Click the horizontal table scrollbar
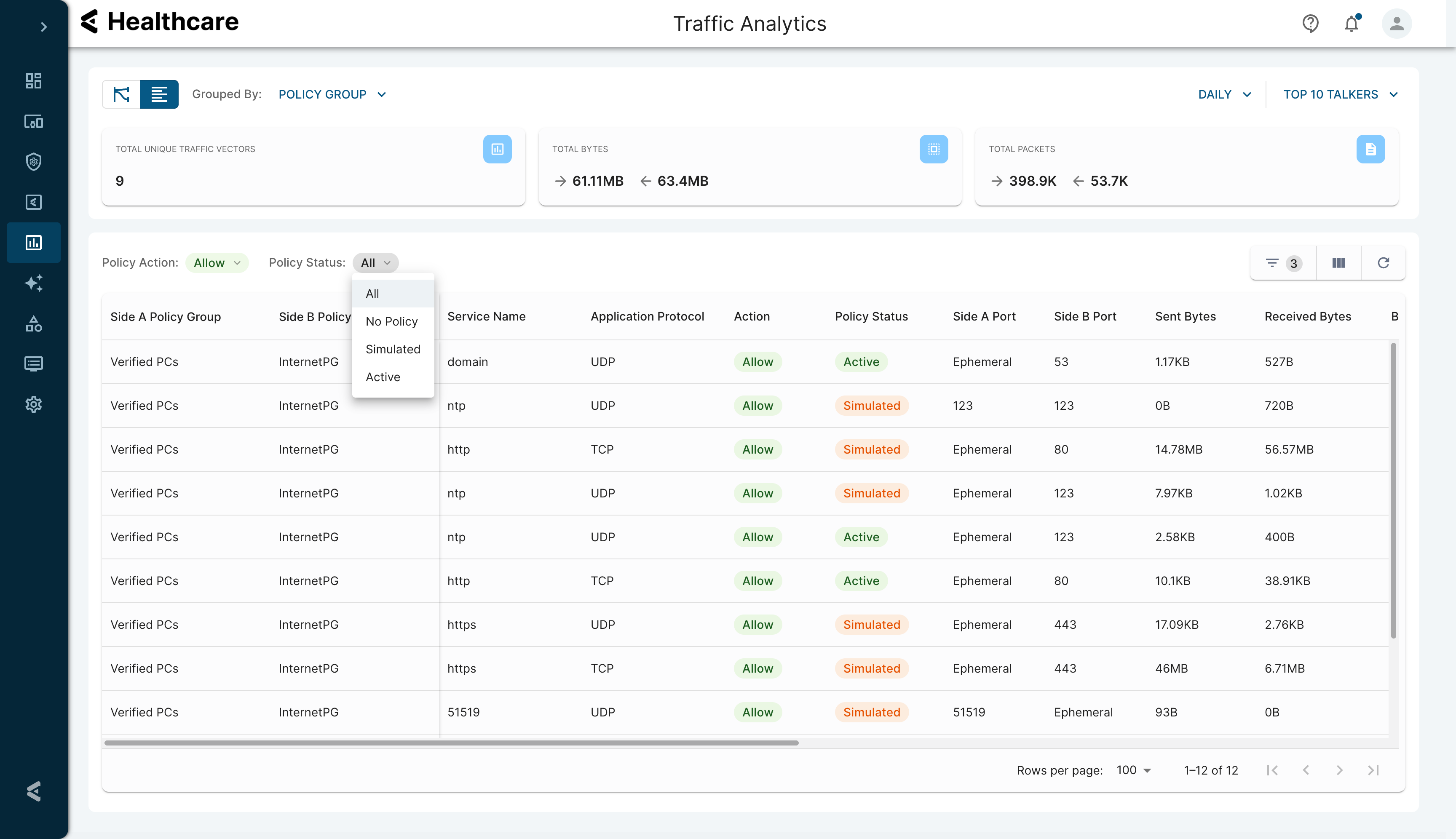Screen dimensions: 1456x839 click(x=451, y=743)
